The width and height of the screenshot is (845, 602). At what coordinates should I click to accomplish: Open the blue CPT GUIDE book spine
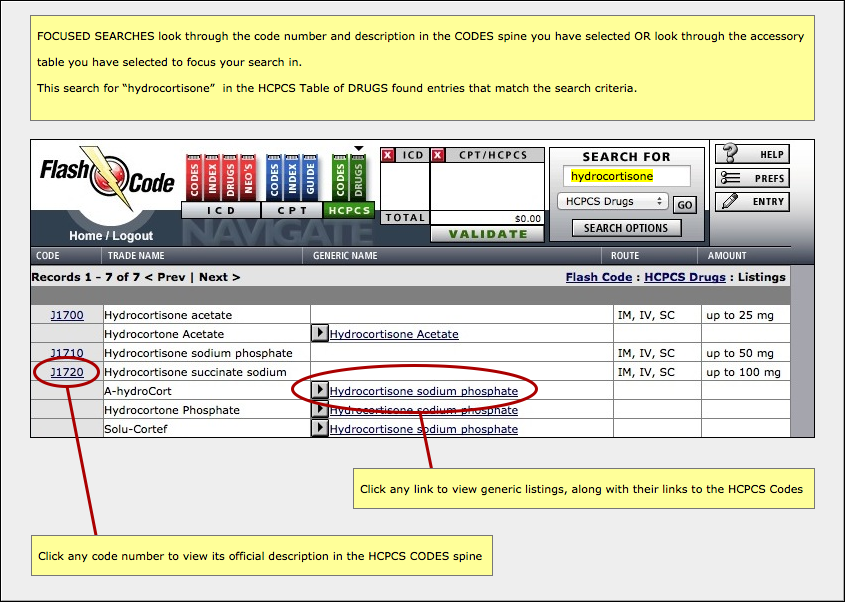click(x=310, y=178)
